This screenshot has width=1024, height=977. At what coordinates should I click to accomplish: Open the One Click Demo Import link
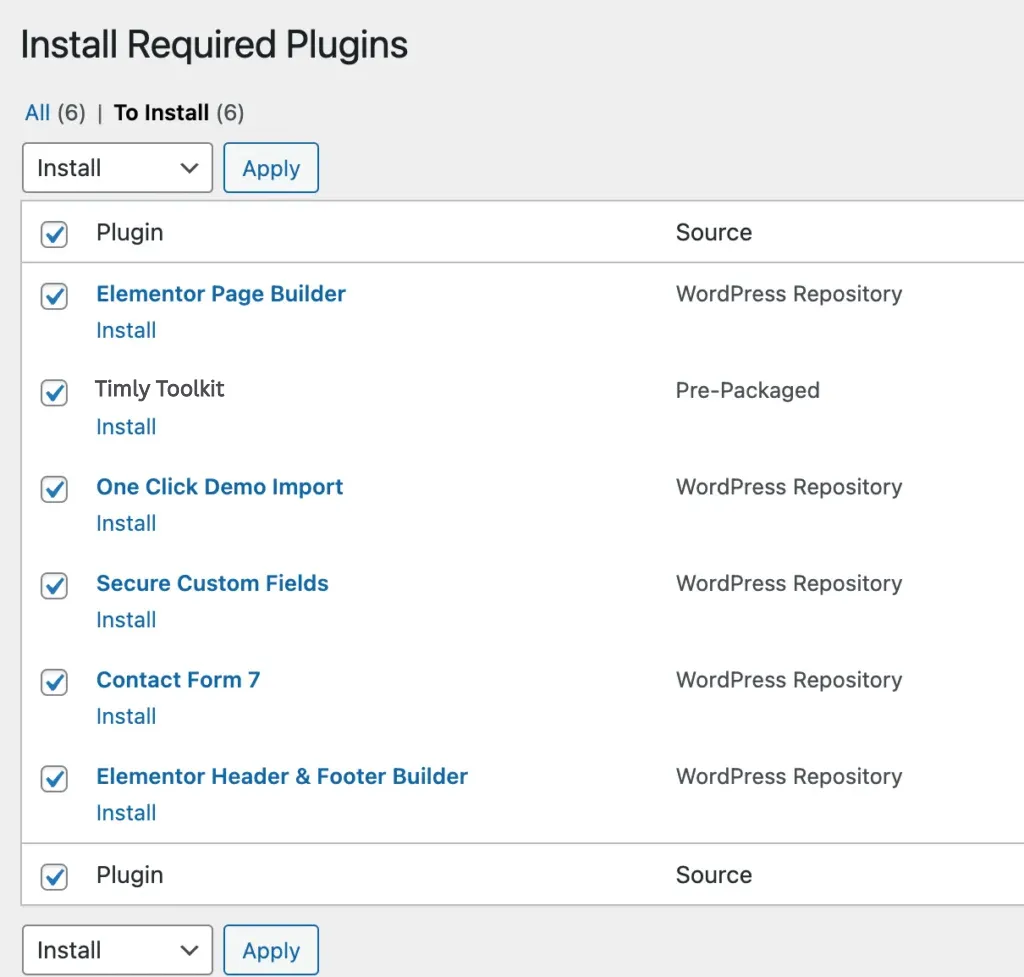[x=219, y=487]
